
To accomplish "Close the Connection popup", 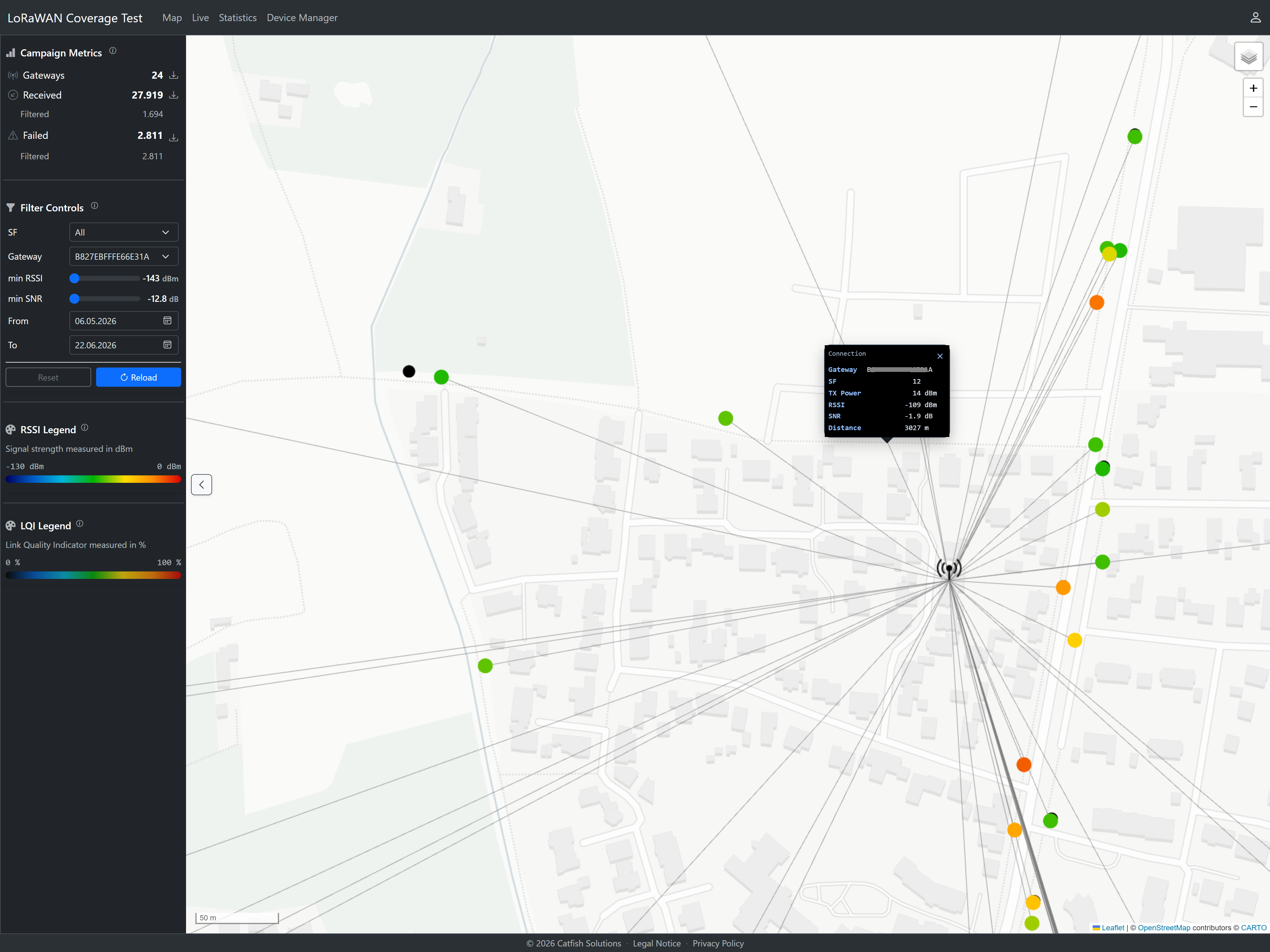I will 940,356.
